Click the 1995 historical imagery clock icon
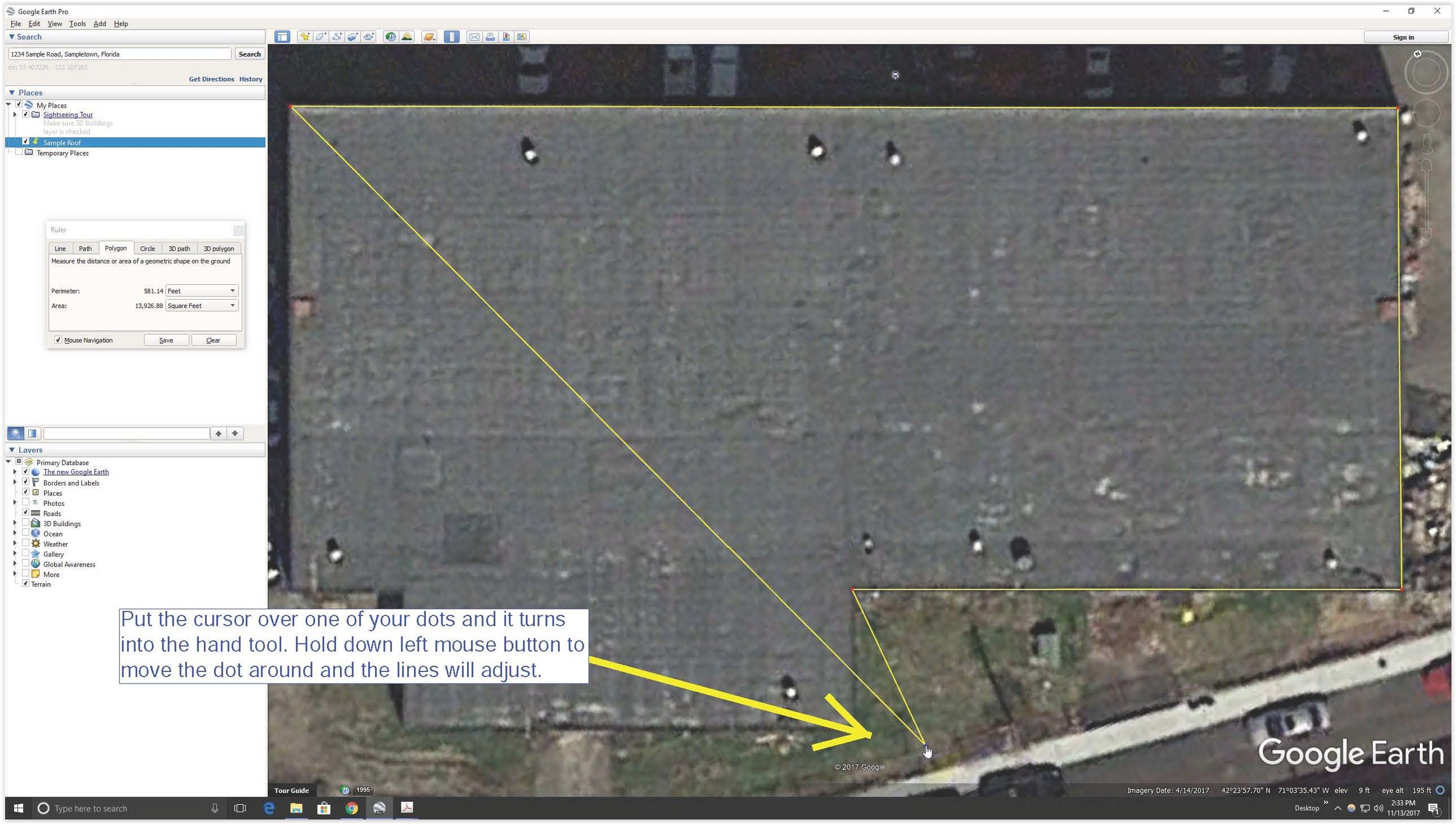This screenshot has width=1456, height=824. 345,790
